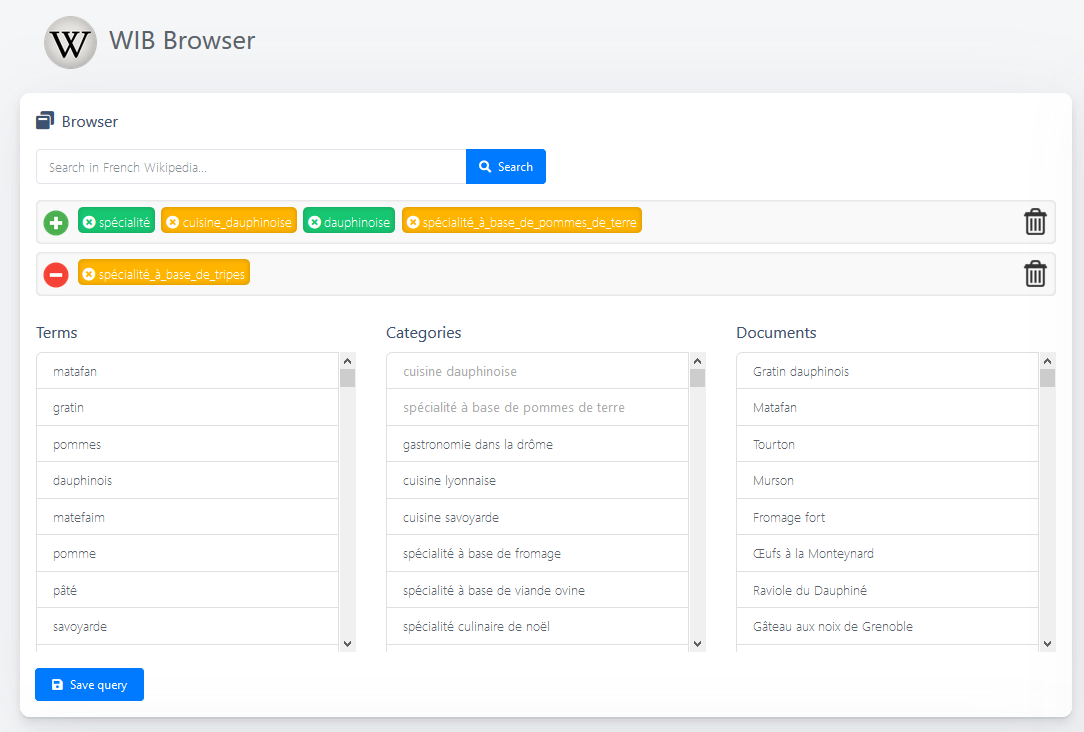Remove the 'dauphinoise' tag via its x icon
Image resolution: width=1084 pixels, height=732 pixels.
point(314,222)
